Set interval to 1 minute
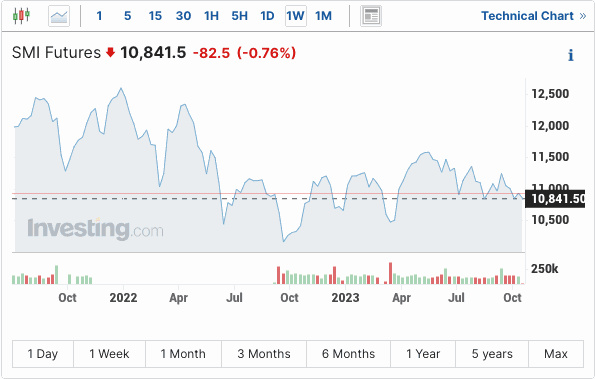Image resolution: width=595 pixels, height=379 pixels. click(99, 16)
